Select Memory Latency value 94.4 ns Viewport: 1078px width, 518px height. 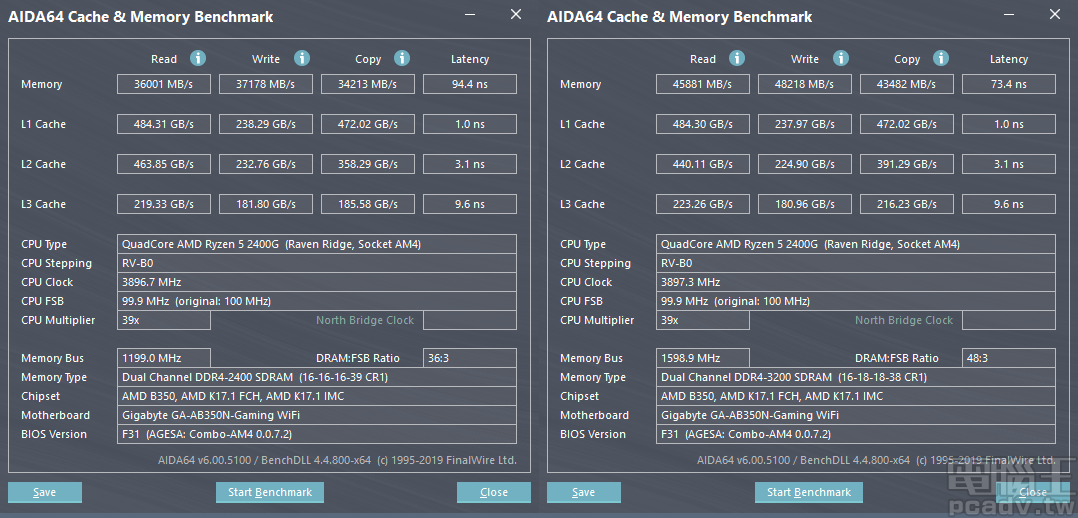pyautogui.click(x=470, y=84)
